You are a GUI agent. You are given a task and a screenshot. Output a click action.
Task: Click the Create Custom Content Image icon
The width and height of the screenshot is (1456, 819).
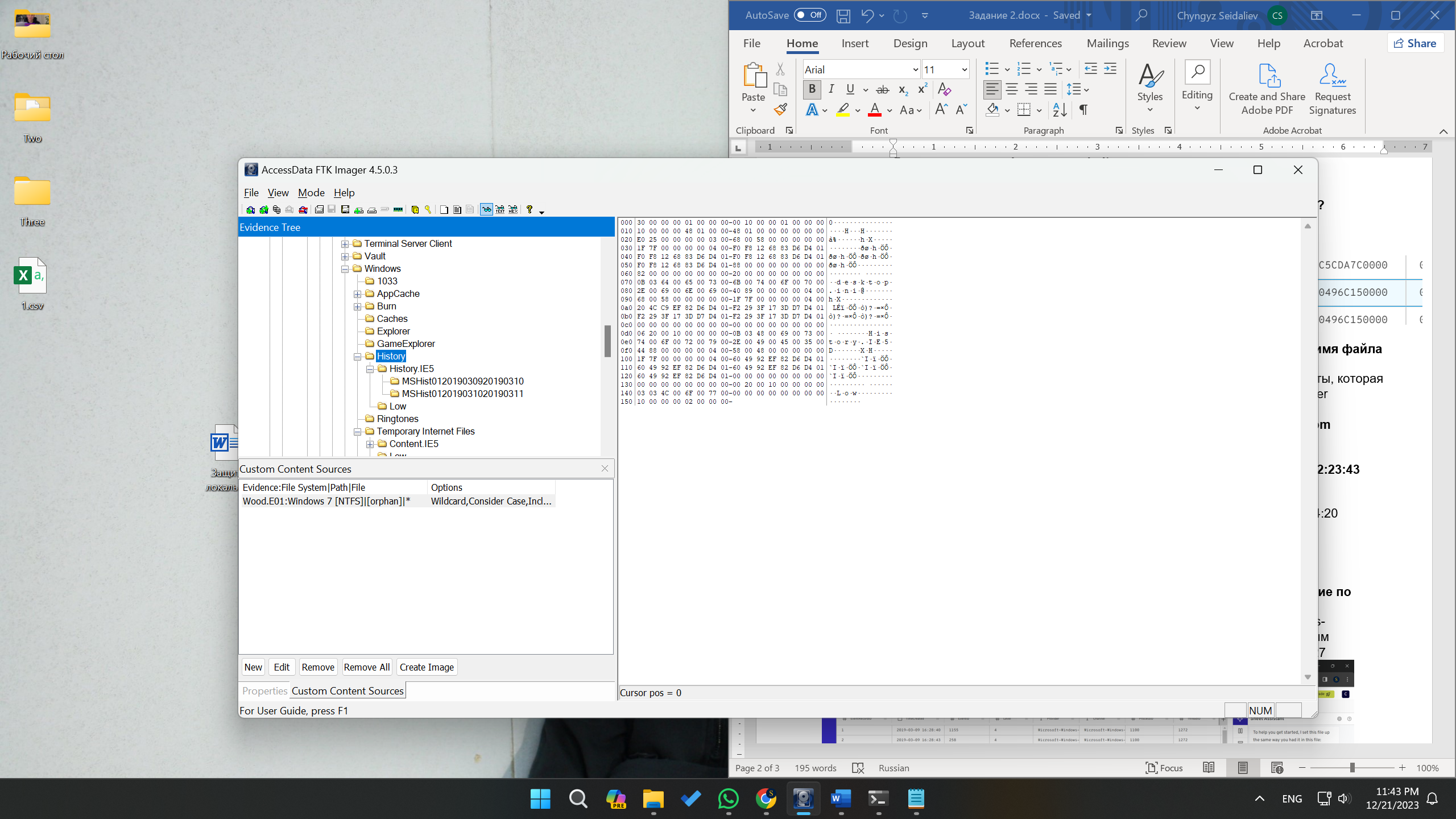[372, 209]
